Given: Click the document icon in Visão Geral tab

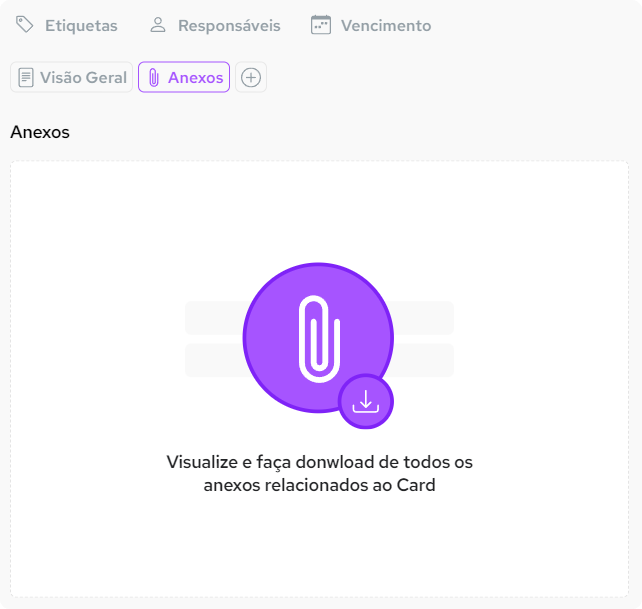Looking at the screenshot, I should [x=26, y=77].
